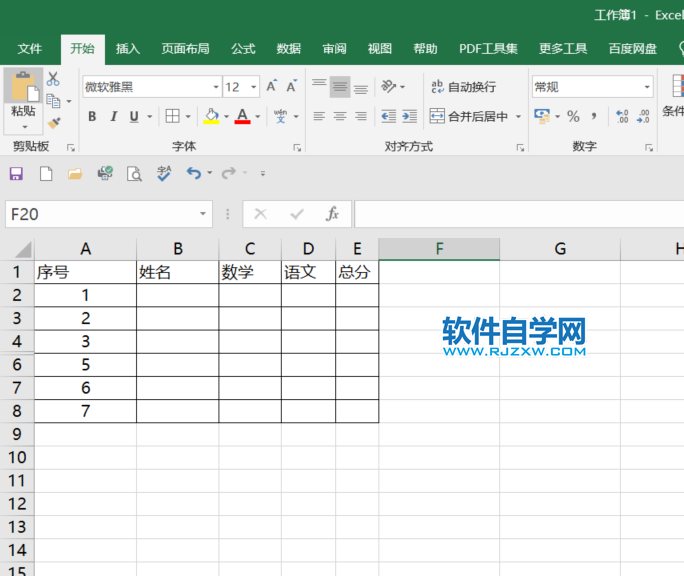Switch to 公式 Formulas tab

[243, 48]
